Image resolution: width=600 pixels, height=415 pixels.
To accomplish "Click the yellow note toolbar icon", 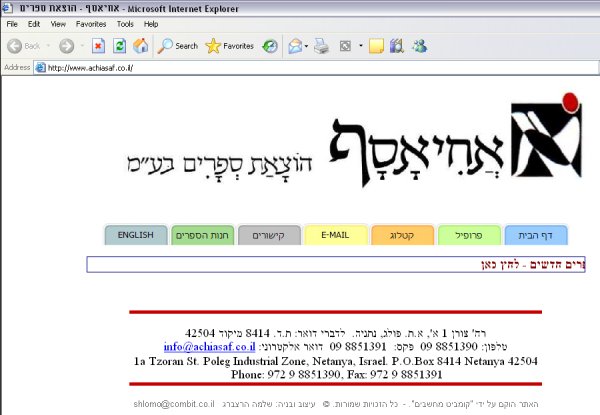I will (x=376, y=46).
